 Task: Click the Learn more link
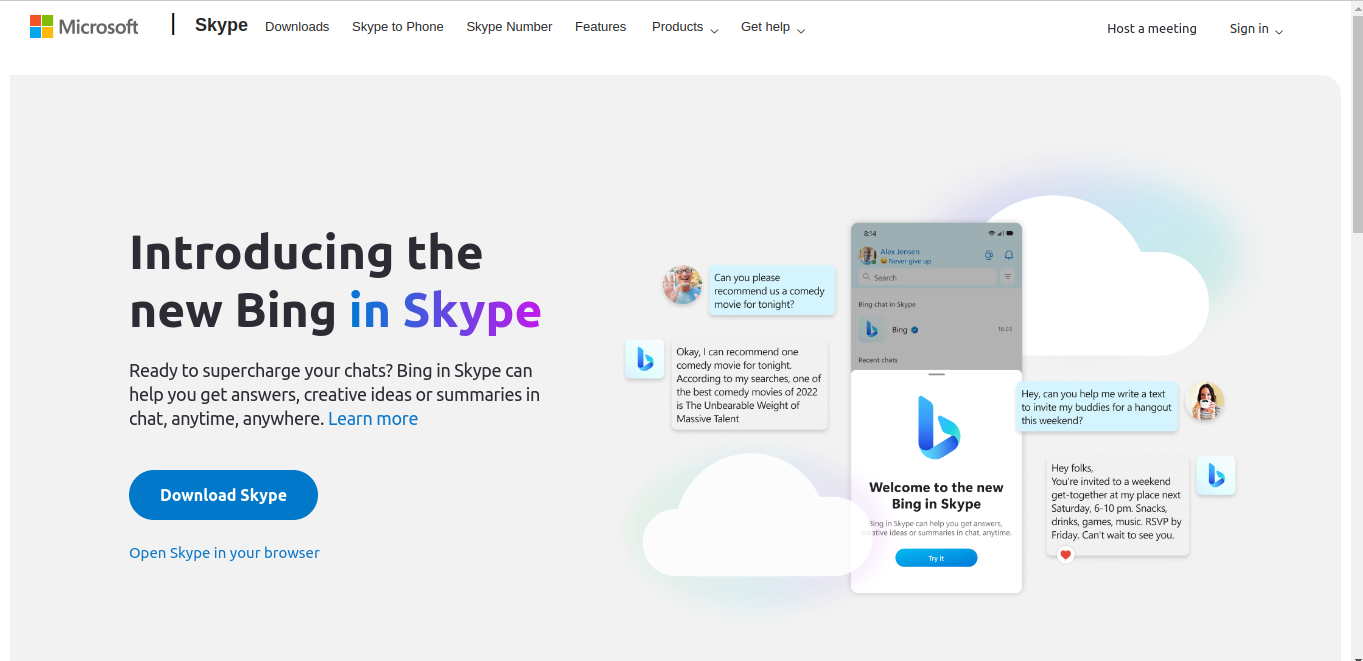tap(373, 419)
